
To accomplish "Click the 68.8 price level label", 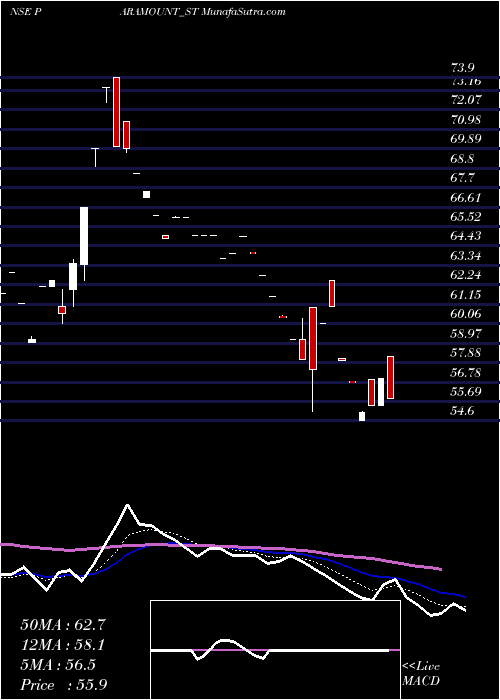I will coord(463,158).
